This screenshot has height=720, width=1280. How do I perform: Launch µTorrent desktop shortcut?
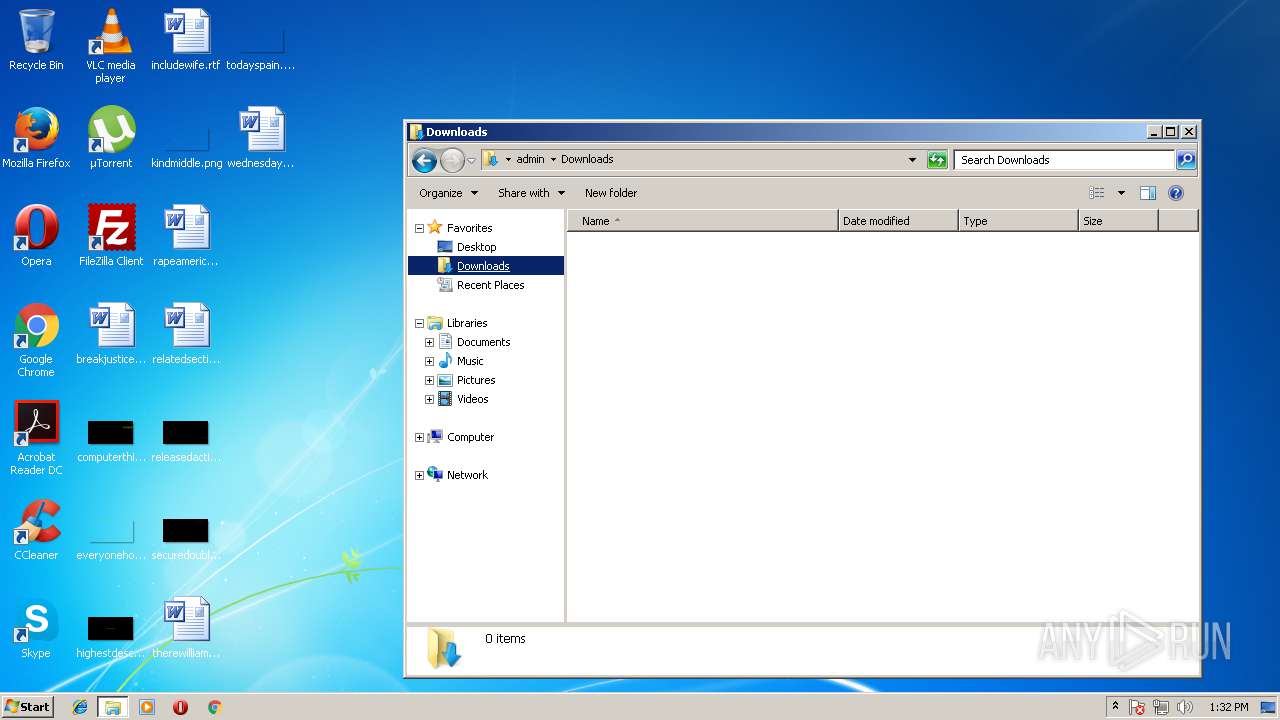tap(111, 138)
